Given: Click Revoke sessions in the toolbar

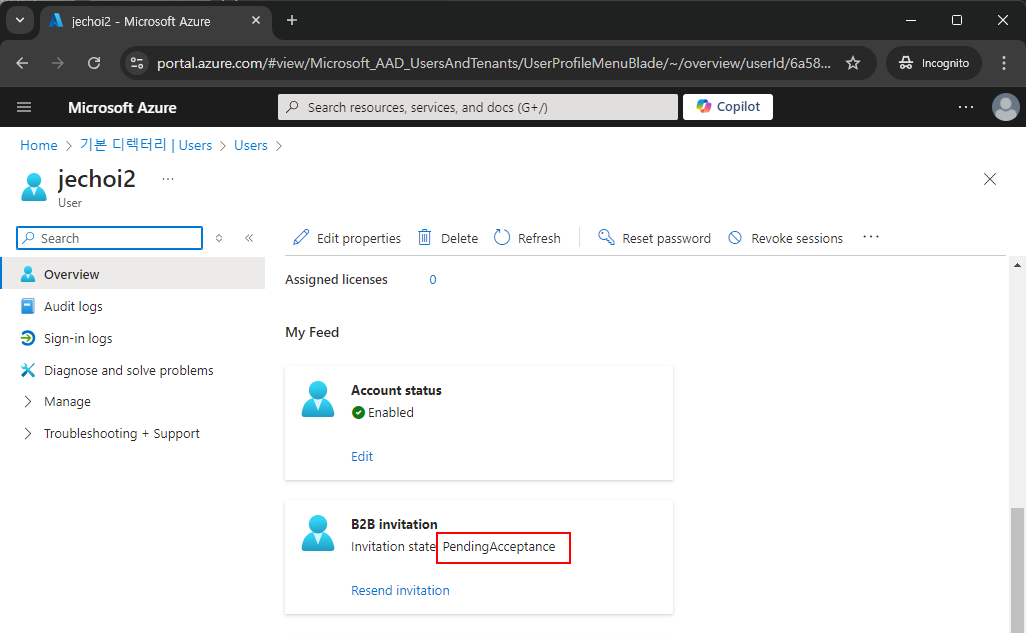Looking at the screenshot, I should click(x=786, y=238).
